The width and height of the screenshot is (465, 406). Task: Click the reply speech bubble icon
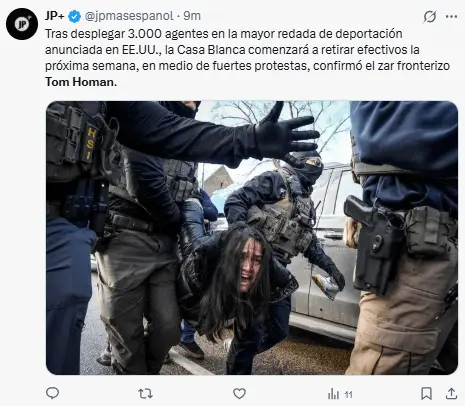click(52, 394)
